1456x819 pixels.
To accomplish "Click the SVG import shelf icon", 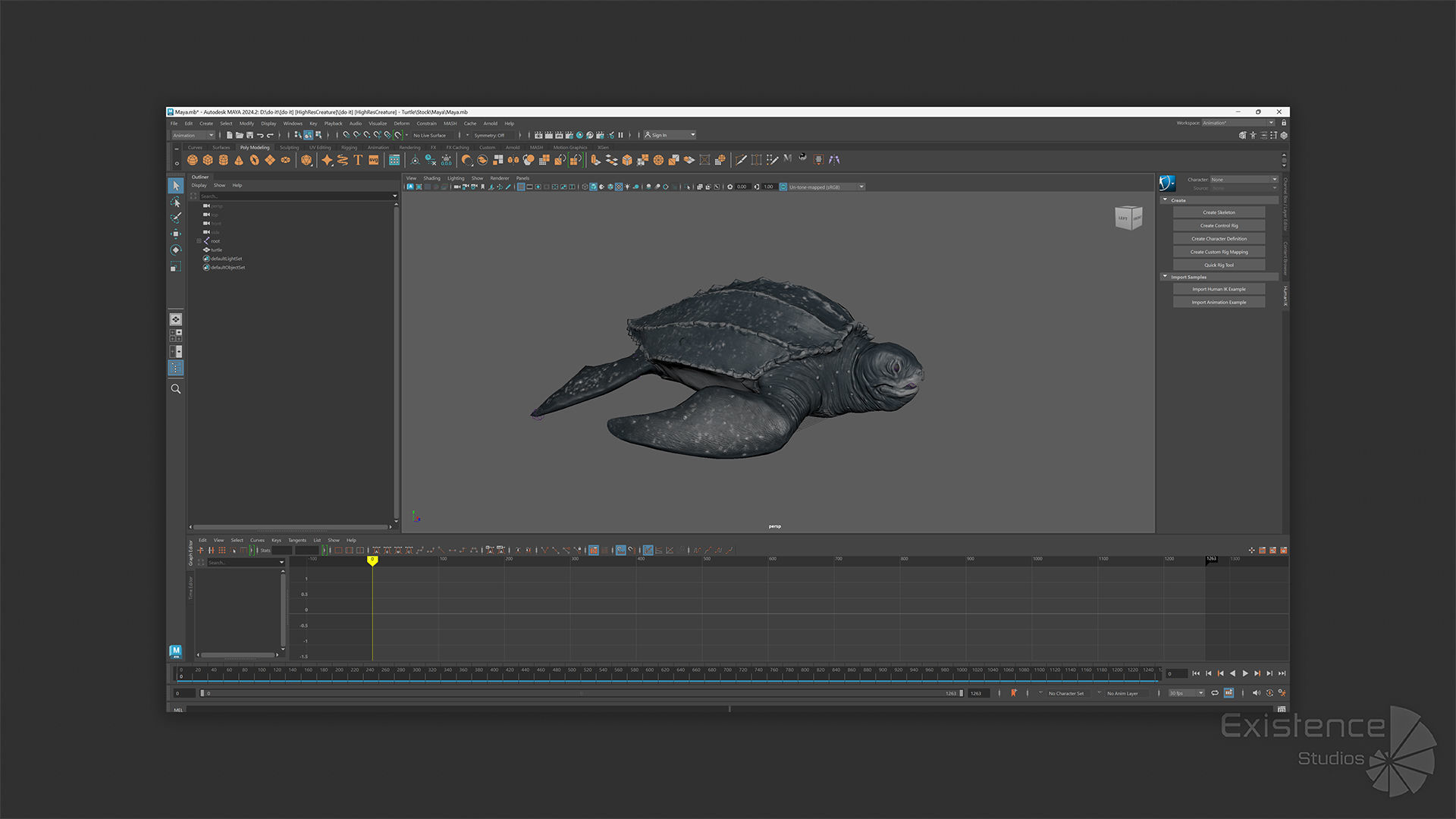I will (374, 160).
